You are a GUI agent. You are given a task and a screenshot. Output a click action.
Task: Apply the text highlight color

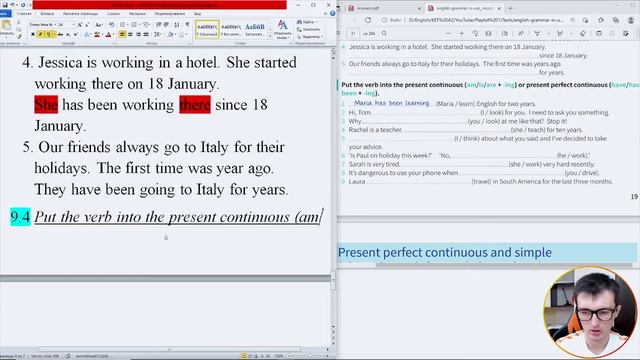[x=97, y=34]
